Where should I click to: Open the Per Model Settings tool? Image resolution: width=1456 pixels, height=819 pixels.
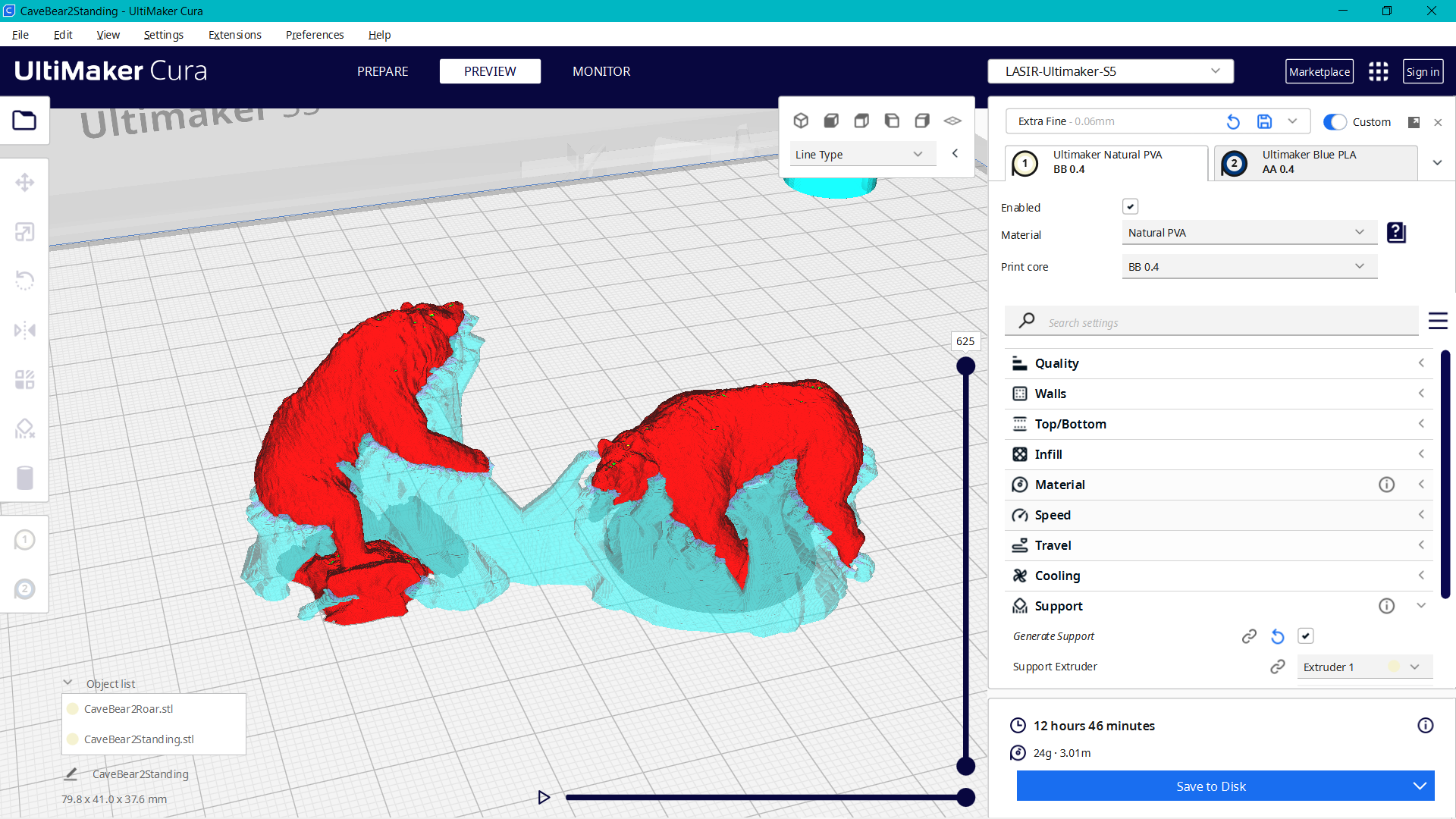[25, 380]
